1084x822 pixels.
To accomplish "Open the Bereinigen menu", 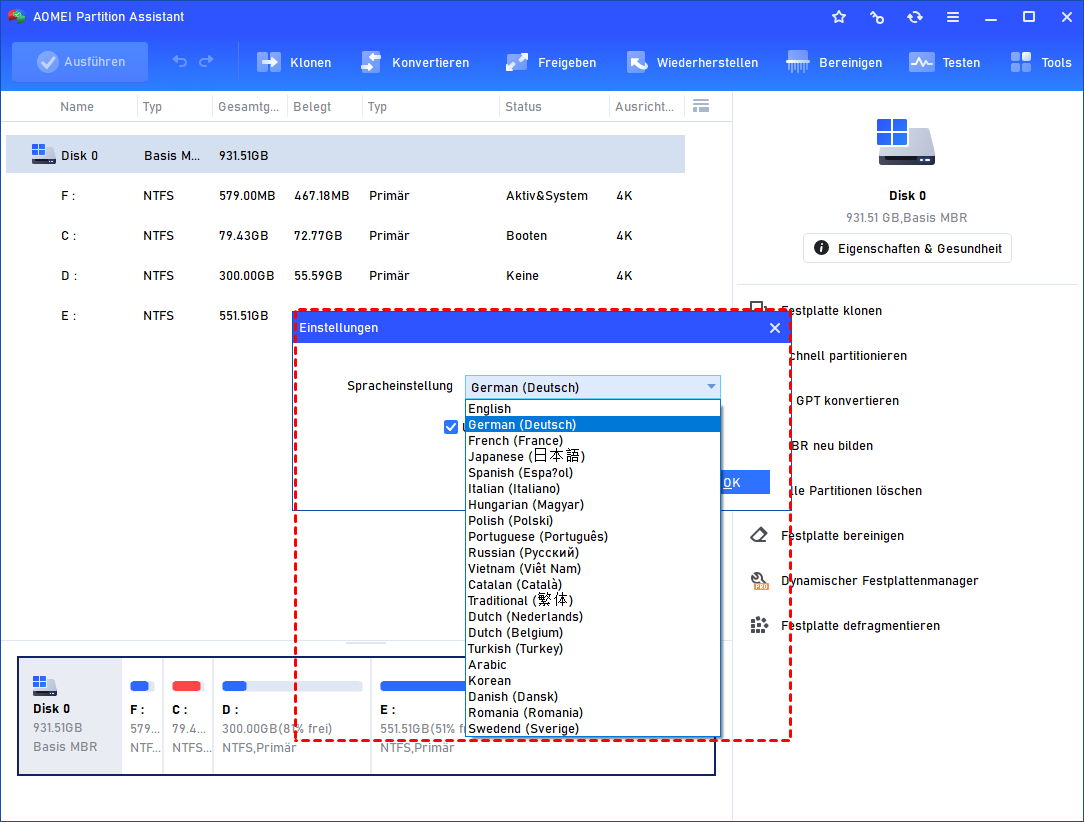I will 834,62.
